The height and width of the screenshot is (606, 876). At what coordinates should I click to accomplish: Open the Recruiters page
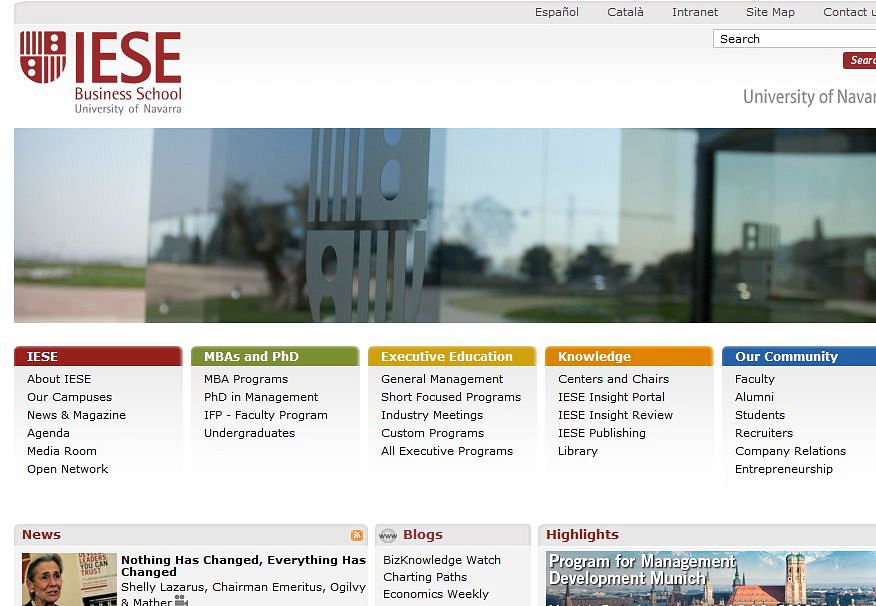coord(764,433)
